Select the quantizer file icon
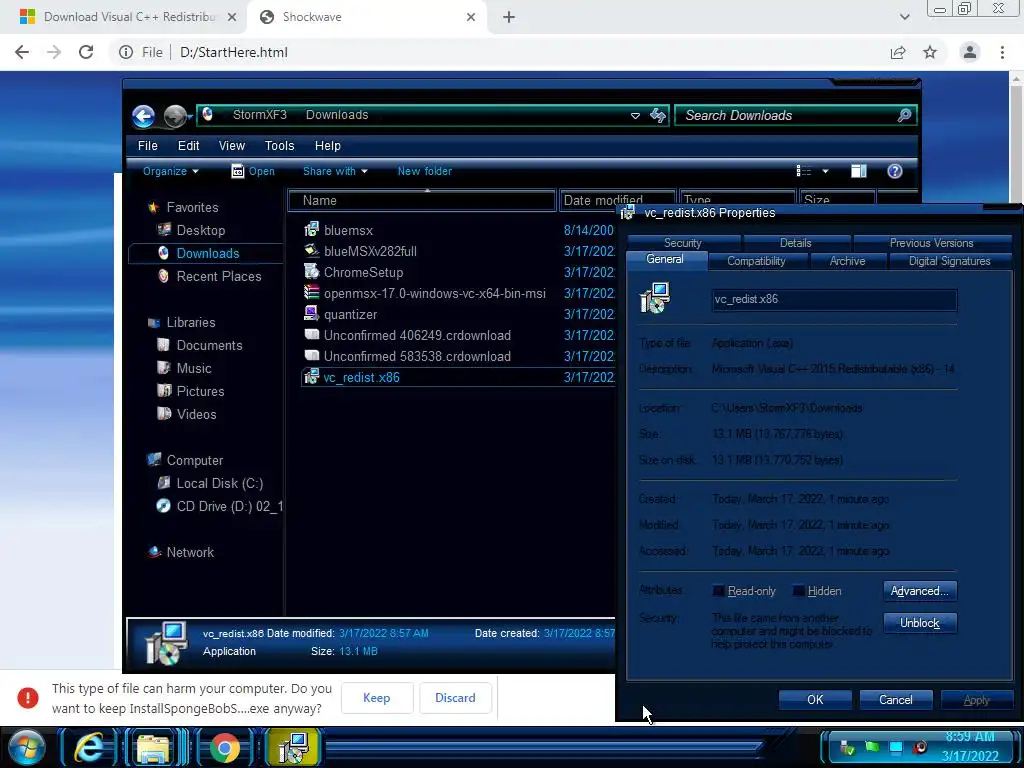1024x768 pixels. pos(312,313)
